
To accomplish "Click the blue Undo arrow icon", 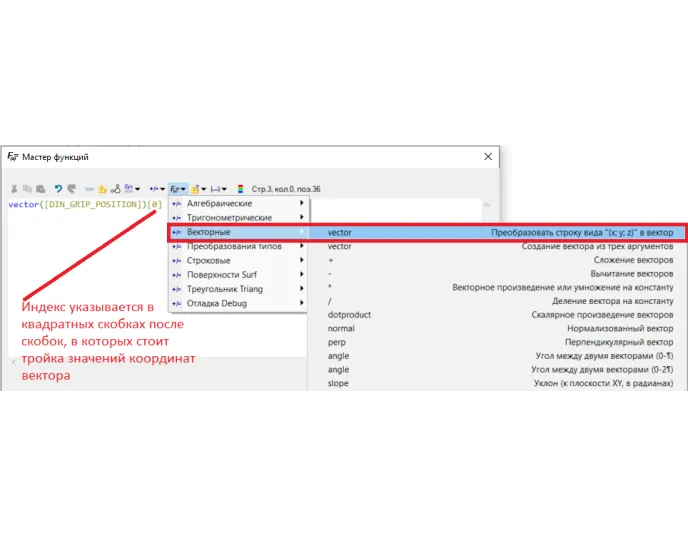I will tap(58, 189).
